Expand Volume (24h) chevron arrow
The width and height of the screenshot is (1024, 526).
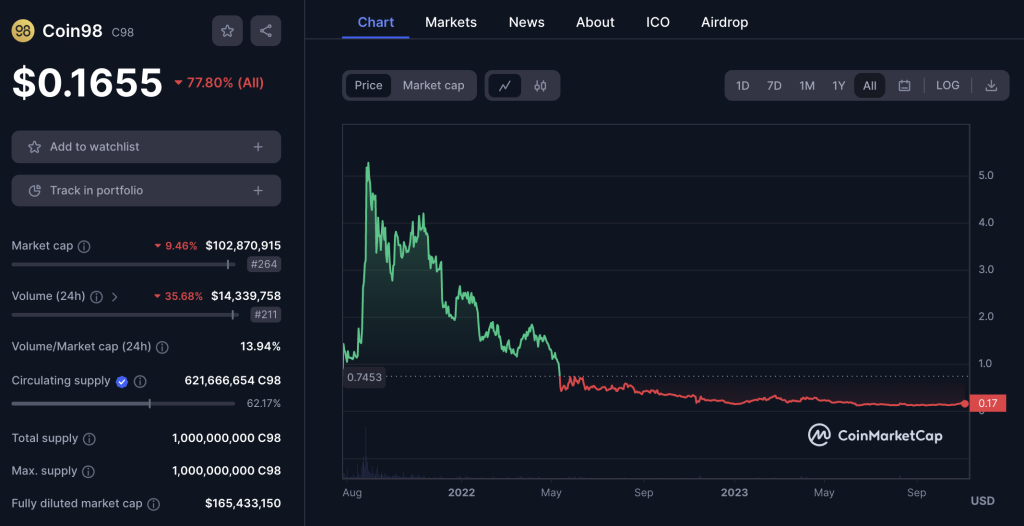[114, 297]
